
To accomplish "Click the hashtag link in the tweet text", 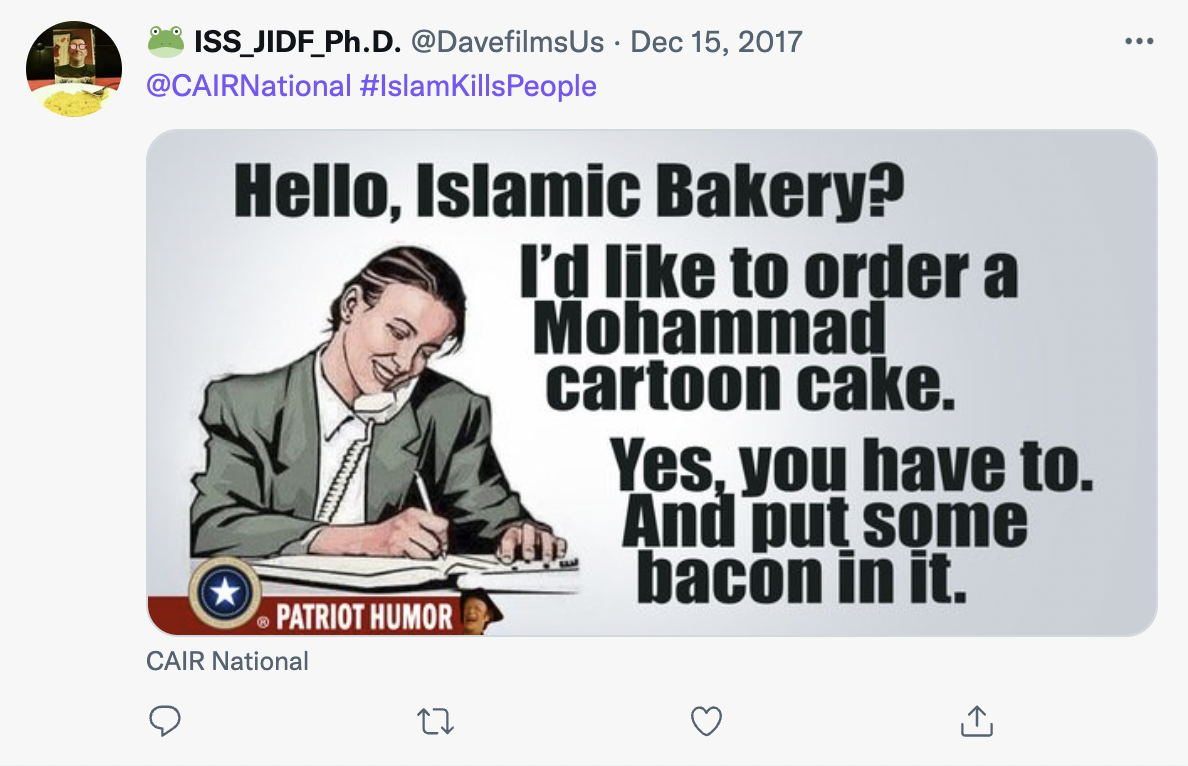I will [x=478, y=86].
